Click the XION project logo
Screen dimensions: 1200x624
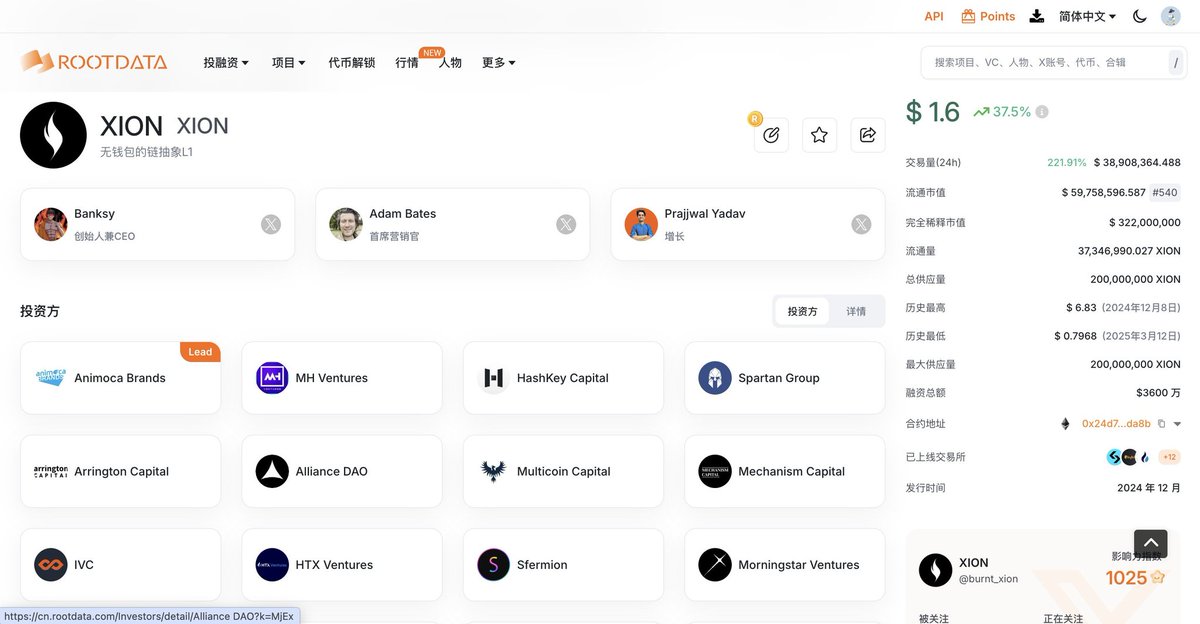click(x=53, y=135)
